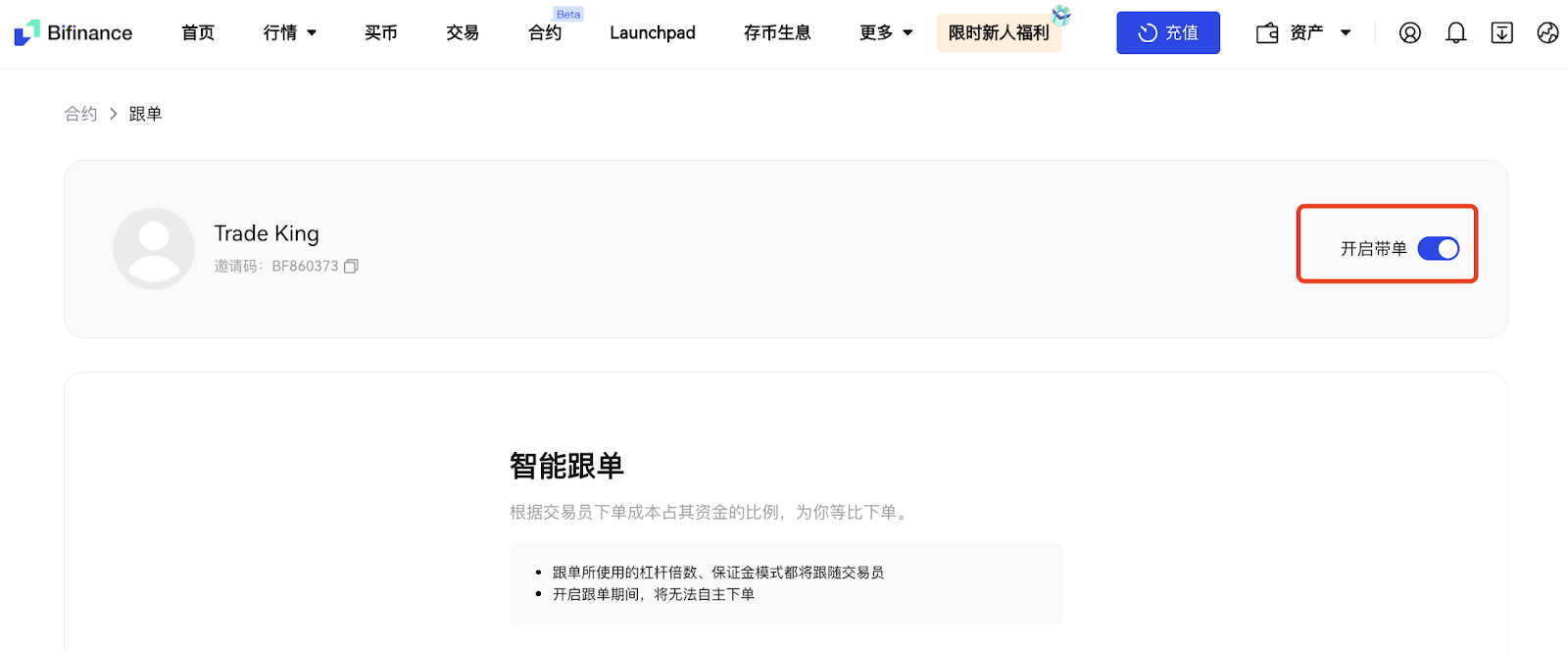
Task: Click the Bifinance logo icon
Action: pos(26,32)
